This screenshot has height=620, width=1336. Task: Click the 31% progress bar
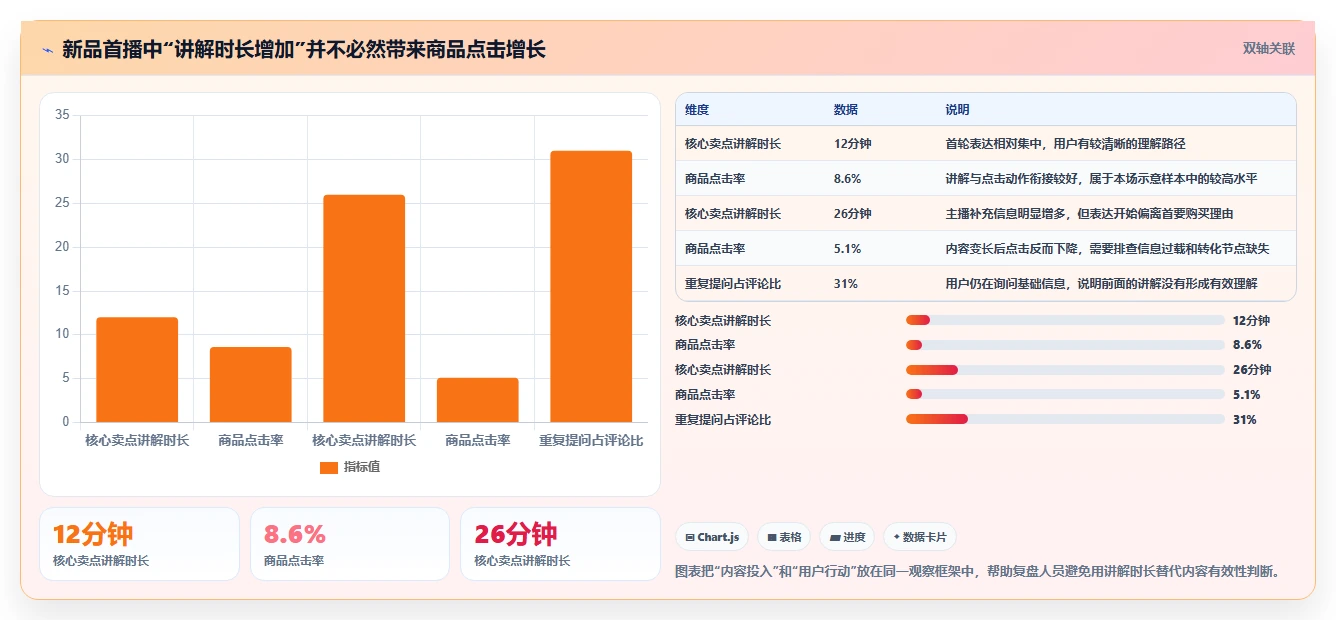[x=1065, y=420]
